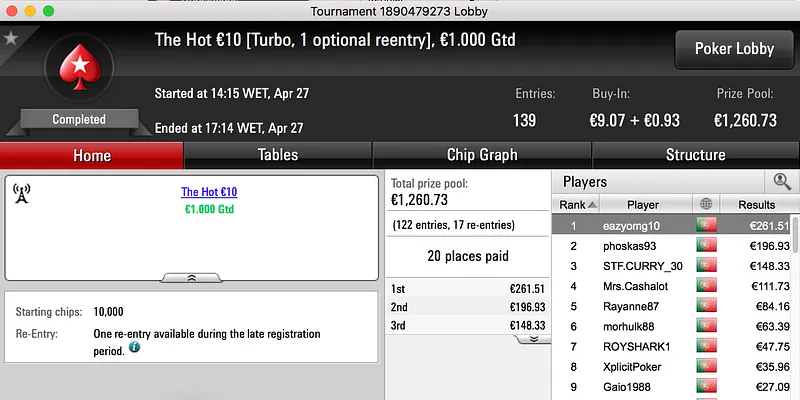The width and height of the screenshot is (800, 400).
Task: Sort the players list by Rank
Action: tap(577, 204)
